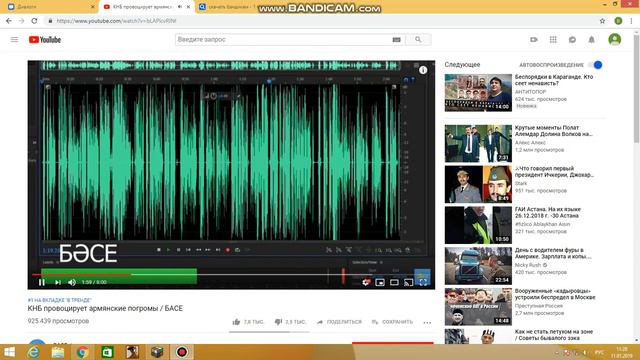Switch to Chrome in the taskbar
The image size is (640, 360).
tap(82, 352)
